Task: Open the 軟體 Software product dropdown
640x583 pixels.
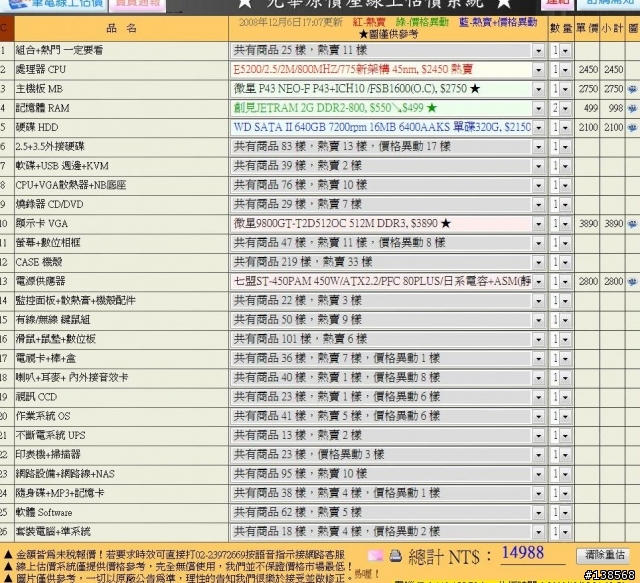Action: 387,512
